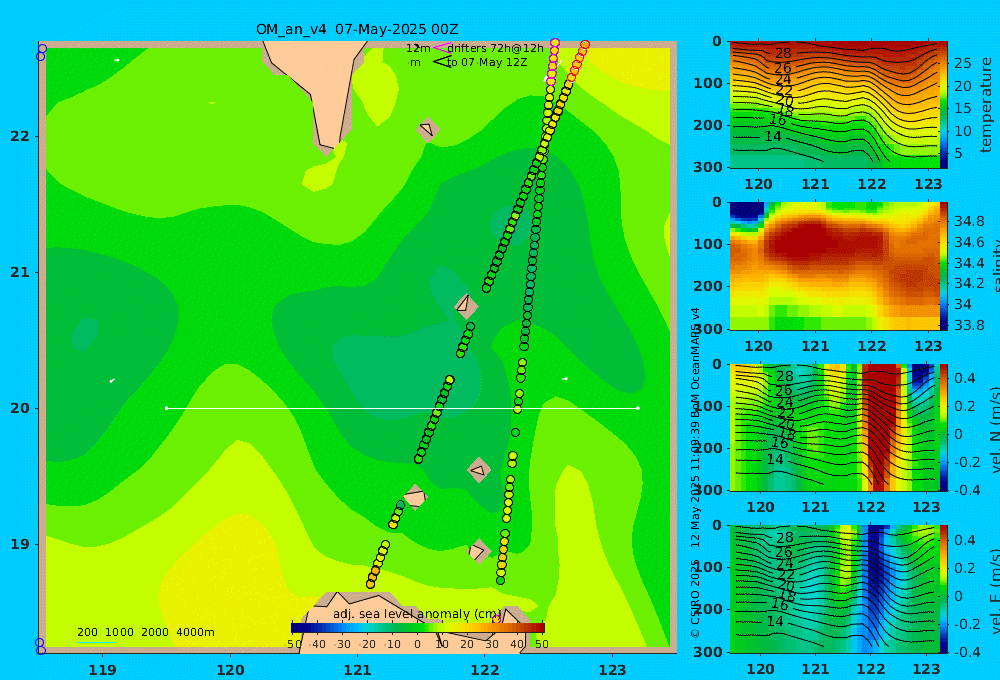Click the '34.8' tick on salinity colorbar

pyautogui.click(x=969, y=221)
